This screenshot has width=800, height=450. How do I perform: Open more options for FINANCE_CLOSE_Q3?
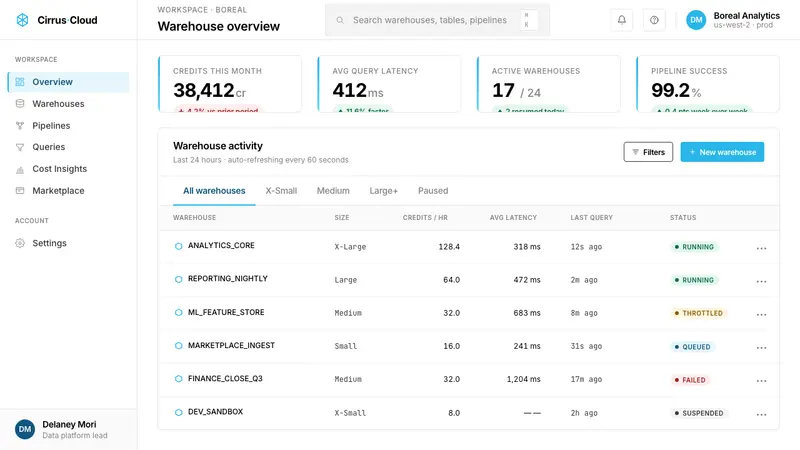(x=761, y=381)
